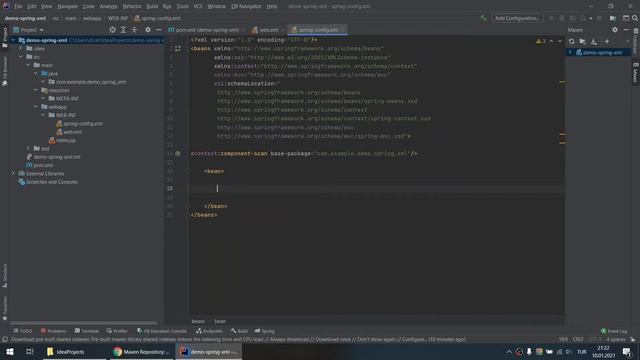Open Maven Repository Chrome window from taskbar
The height and width of the screenshot is (360, 640).
click(142, 351)
